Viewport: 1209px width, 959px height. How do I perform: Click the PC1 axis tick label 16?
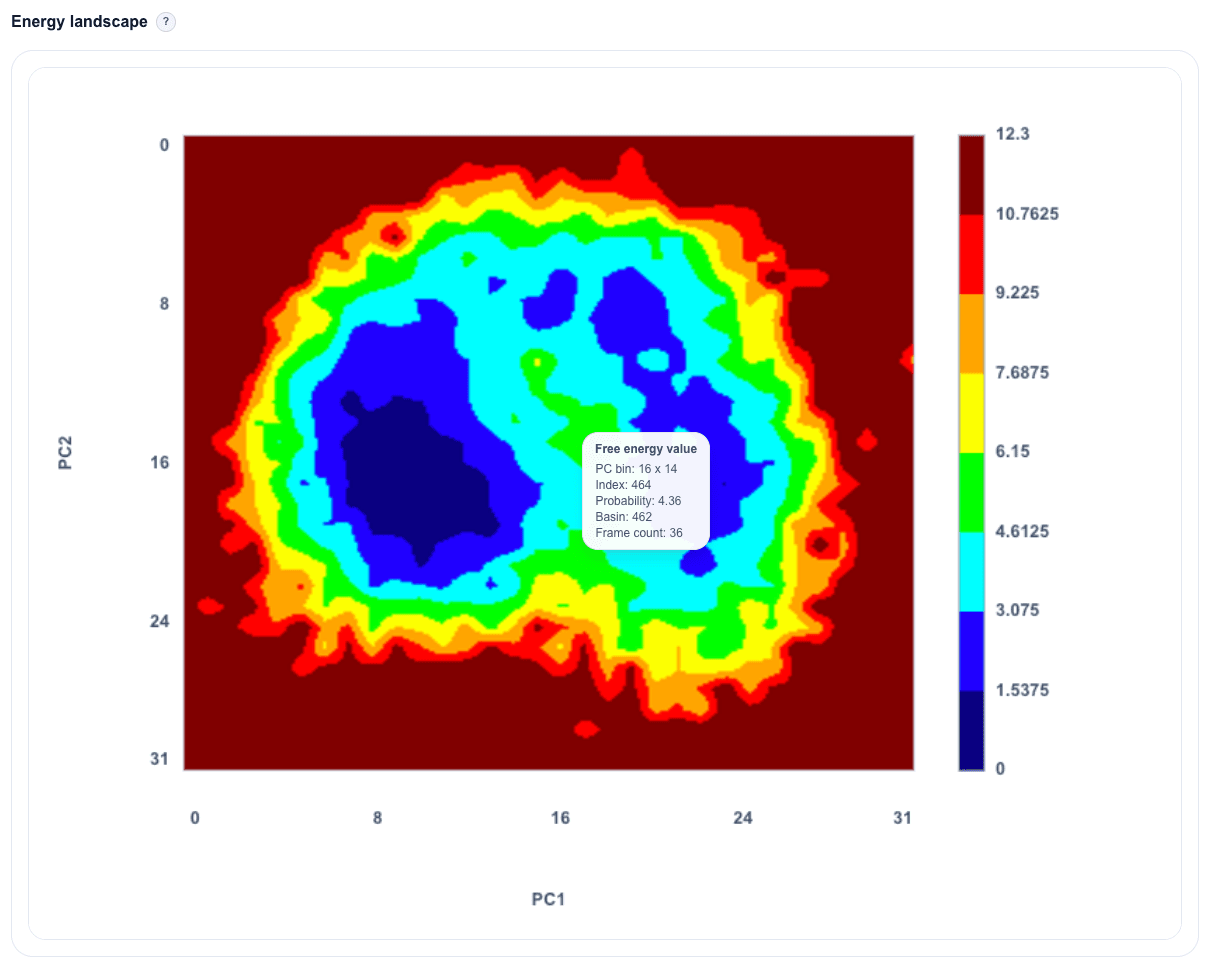point(560,818)
